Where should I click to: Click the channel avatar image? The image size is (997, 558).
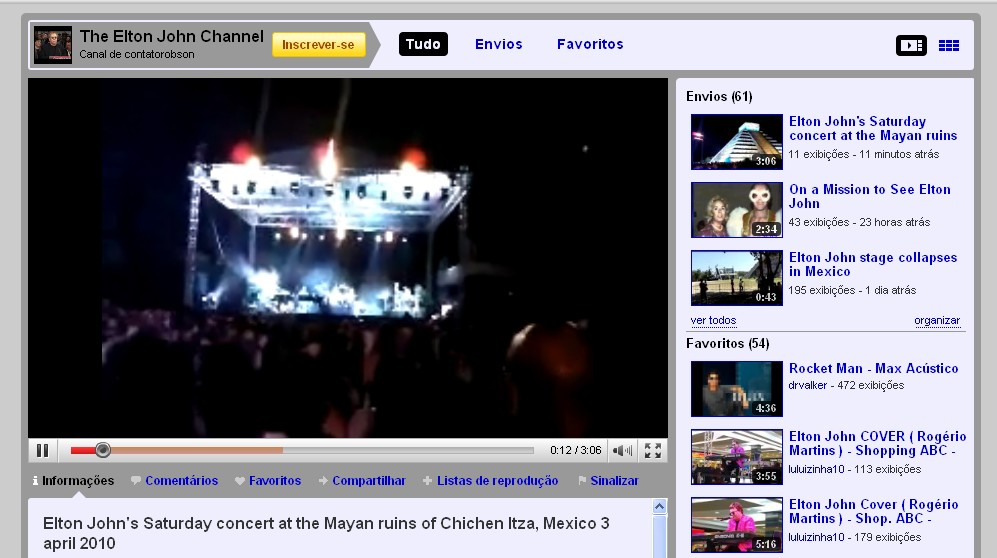[53, 44]
